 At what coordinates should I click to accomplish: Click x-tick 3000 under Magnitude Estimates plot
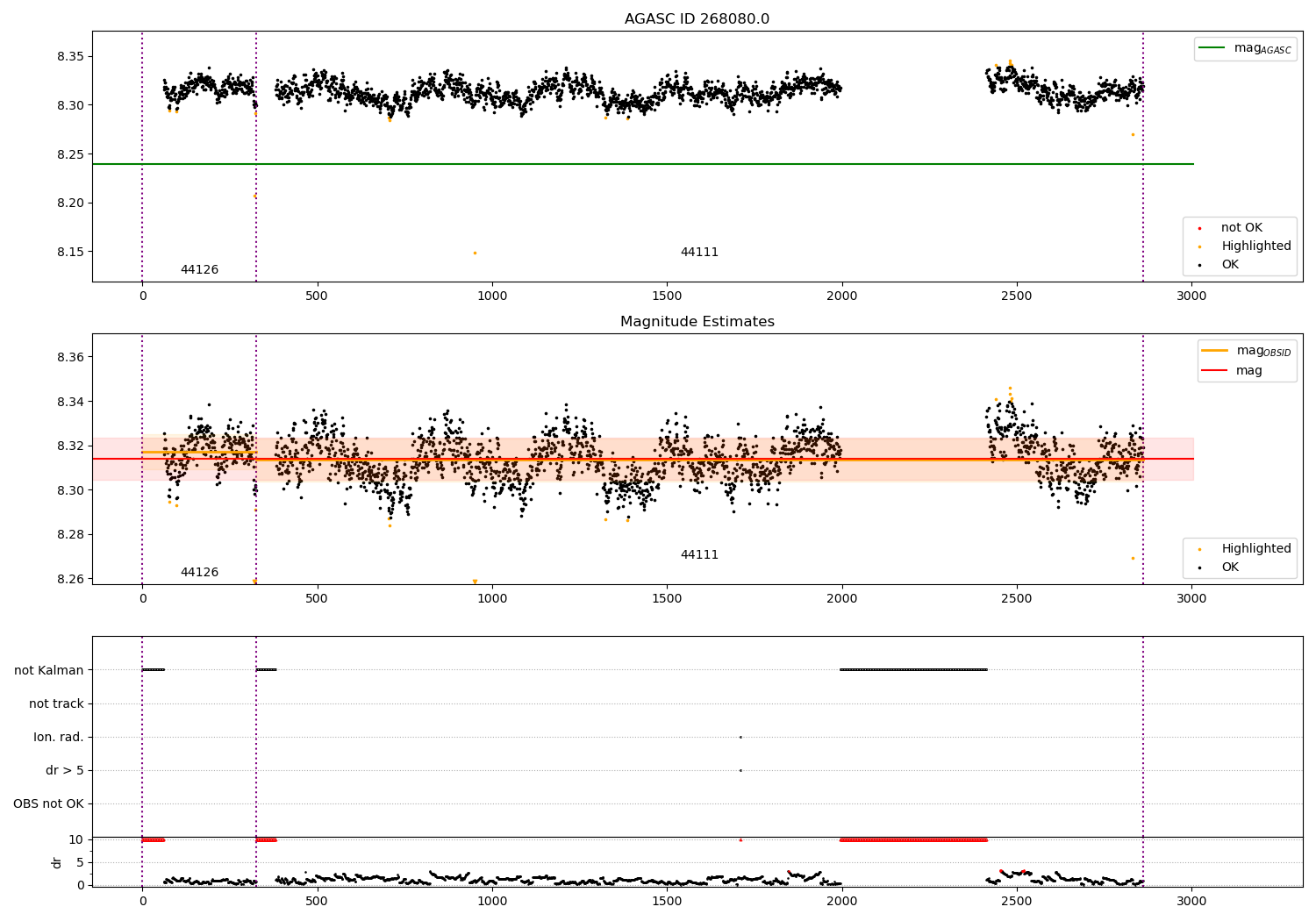coord(1191,599)
